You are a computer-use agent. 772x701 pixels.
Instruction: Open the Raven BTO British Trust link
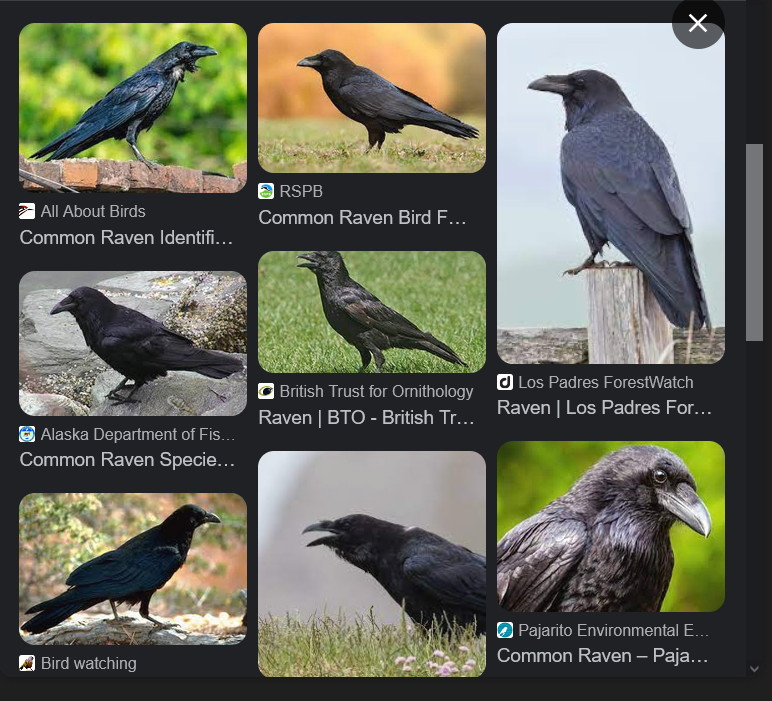366,417
